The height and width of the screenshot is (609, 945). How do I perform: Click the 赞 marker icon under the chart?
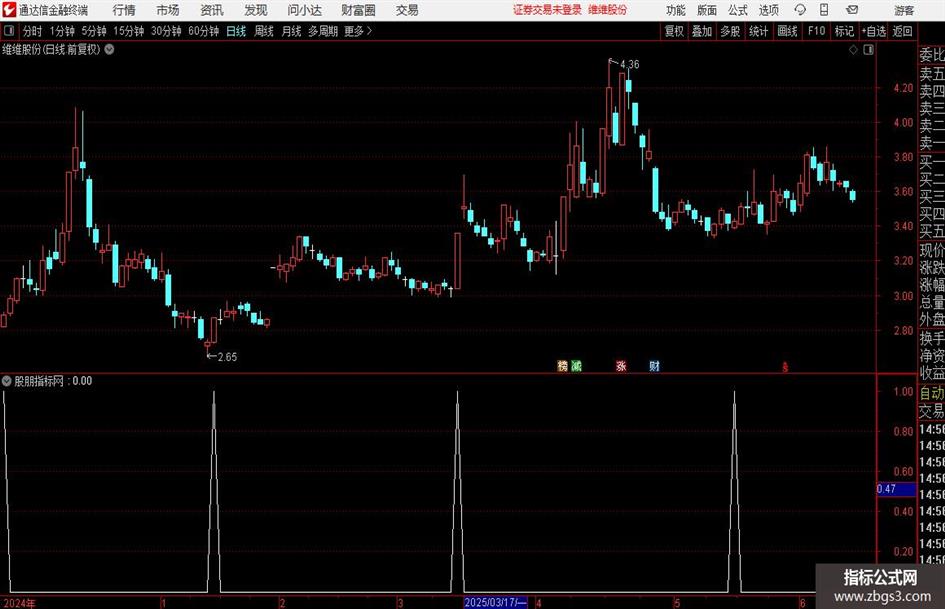pos(562,365)
